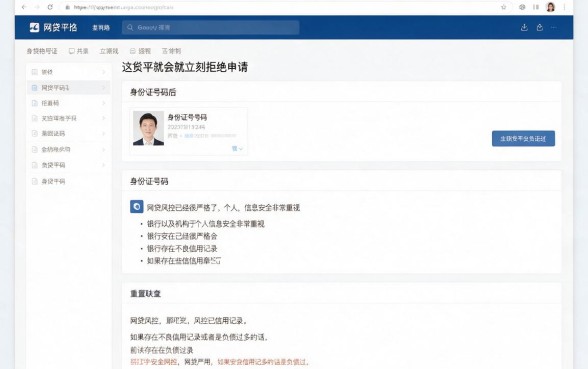Click the blue action button on the right

point(523,139)
